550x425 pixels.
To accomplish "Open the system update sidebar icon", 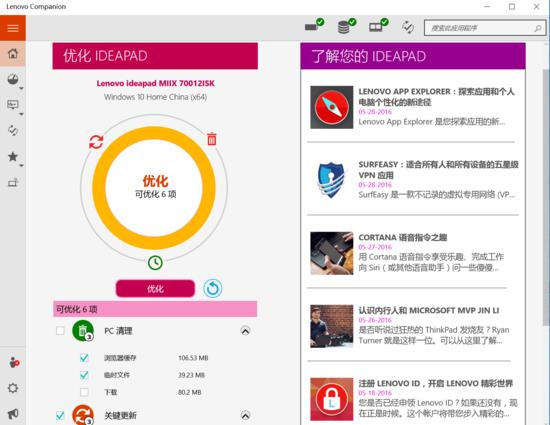I will click(x=13, y=130).
